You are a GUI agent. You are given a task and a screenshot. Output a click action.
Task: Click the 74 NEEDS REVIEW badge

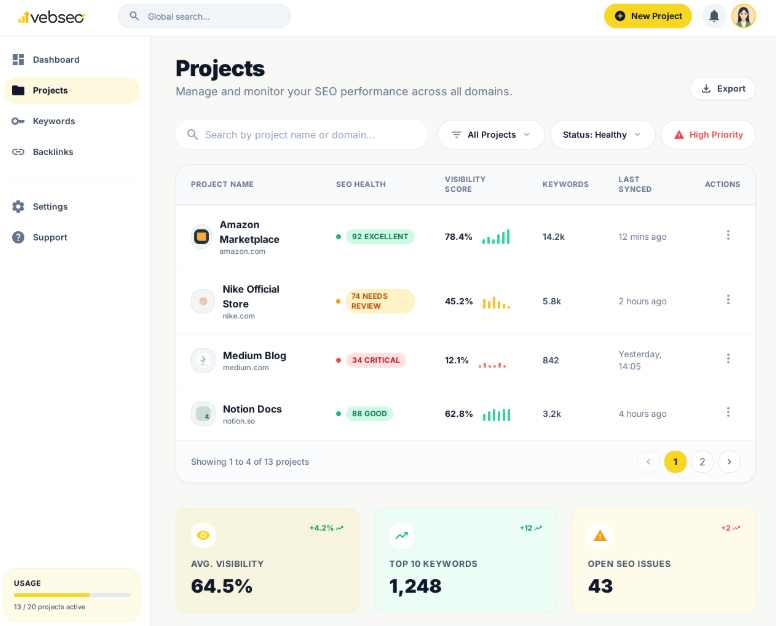380,301
